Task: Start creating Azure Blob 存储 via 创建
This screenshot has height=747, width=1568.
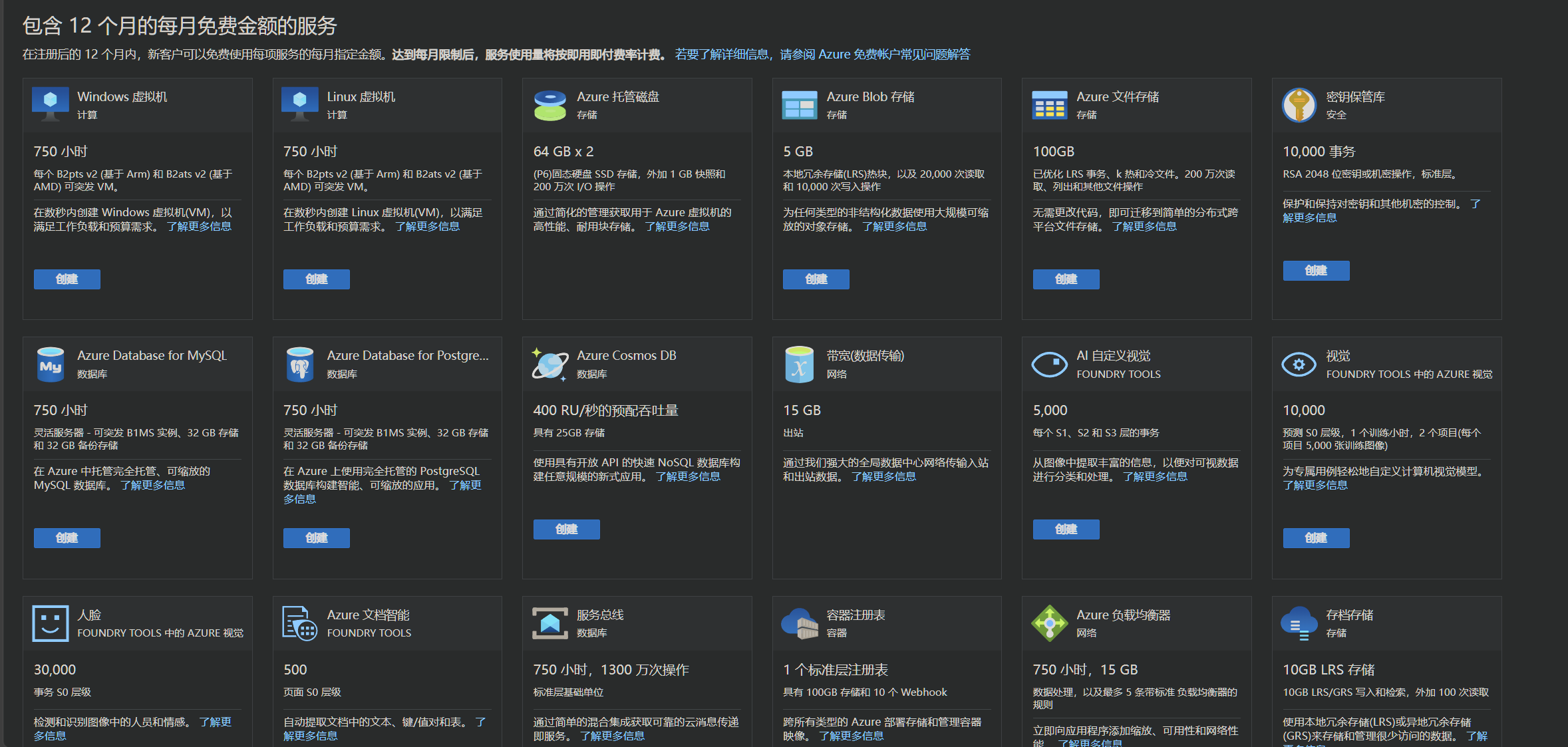Action: click(x=816, y=279)
